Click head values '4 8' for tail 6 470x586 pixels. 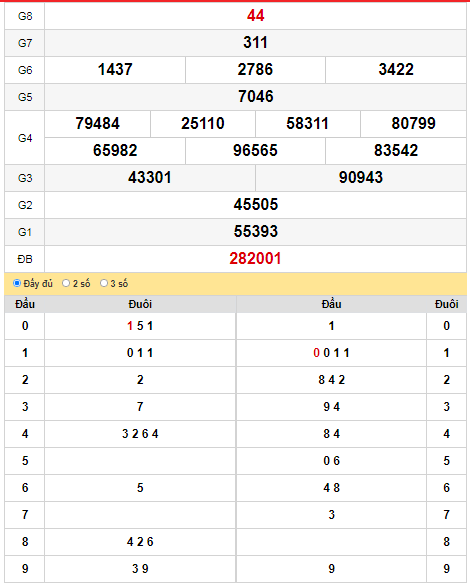click(x=331, y=488)
